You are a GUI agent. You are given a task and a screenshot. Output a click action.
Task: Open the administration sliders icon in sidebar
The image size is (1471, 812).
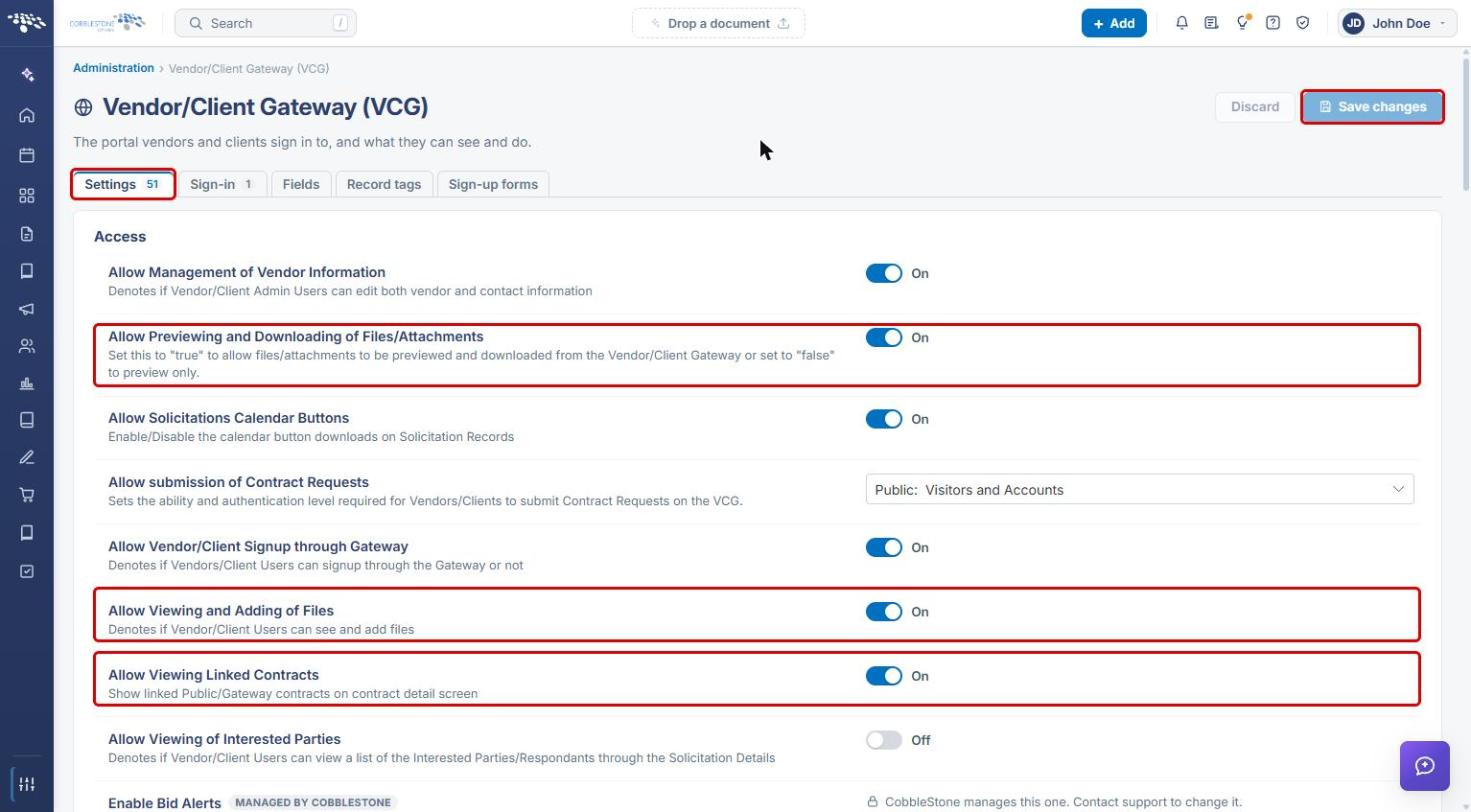click(27, 784)
